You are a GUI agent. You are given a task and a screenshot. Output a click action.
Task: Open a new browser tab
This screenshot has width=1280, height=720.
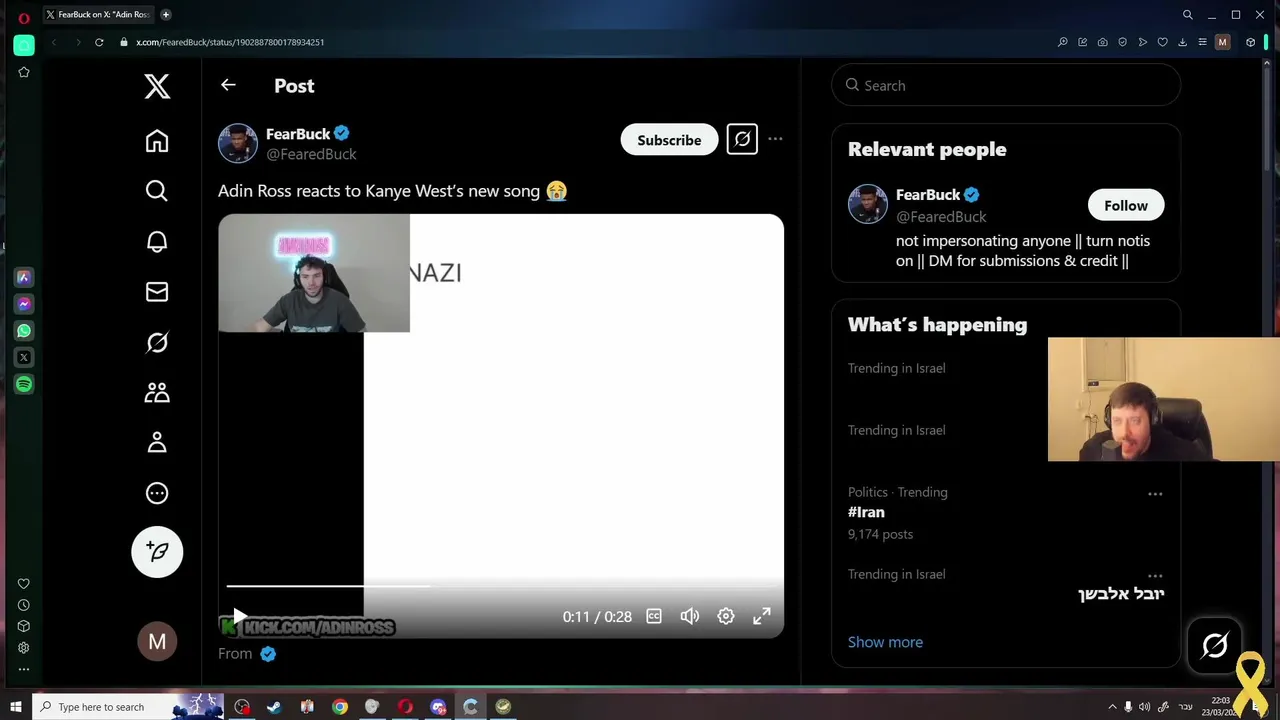pos(166,15)
